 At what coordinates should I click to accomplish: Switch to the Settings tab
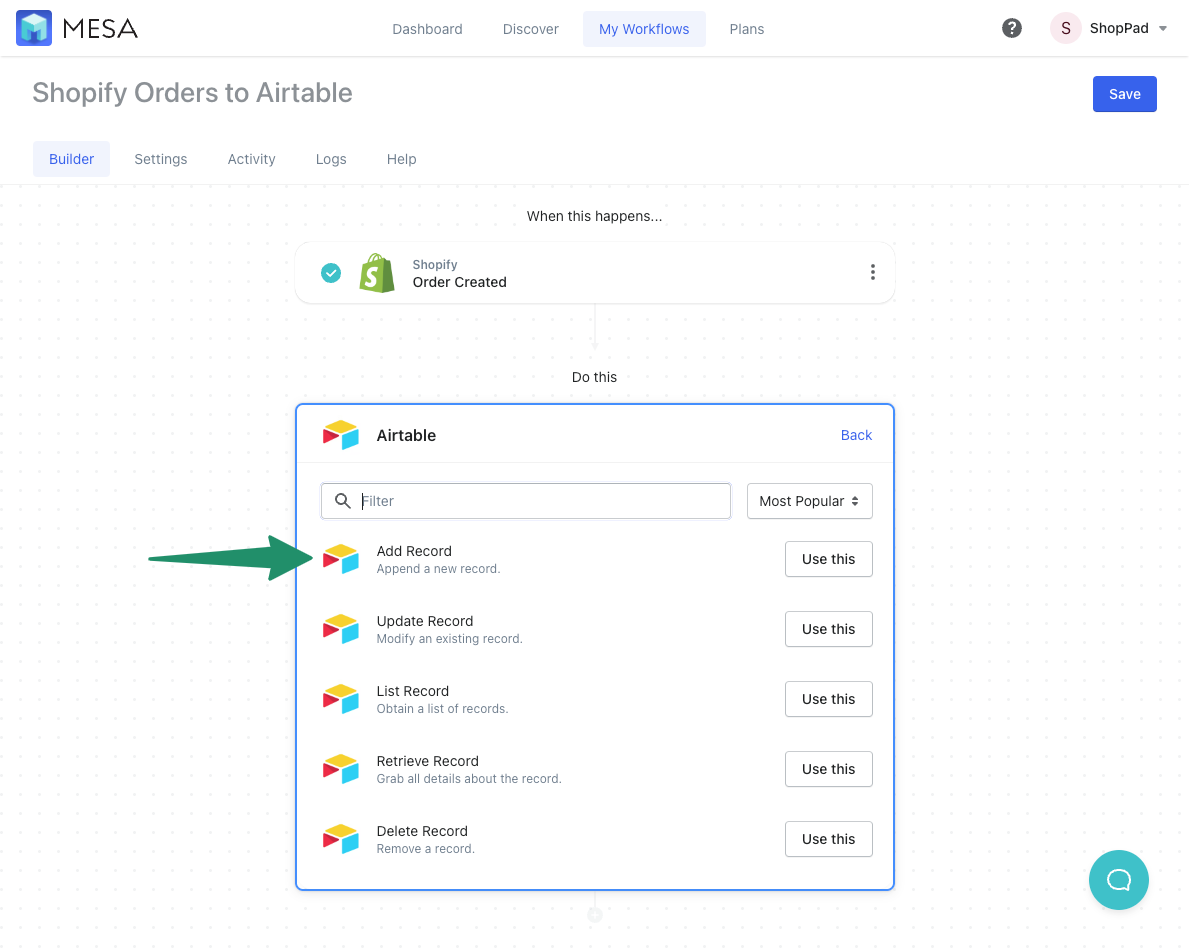[161, 159]
